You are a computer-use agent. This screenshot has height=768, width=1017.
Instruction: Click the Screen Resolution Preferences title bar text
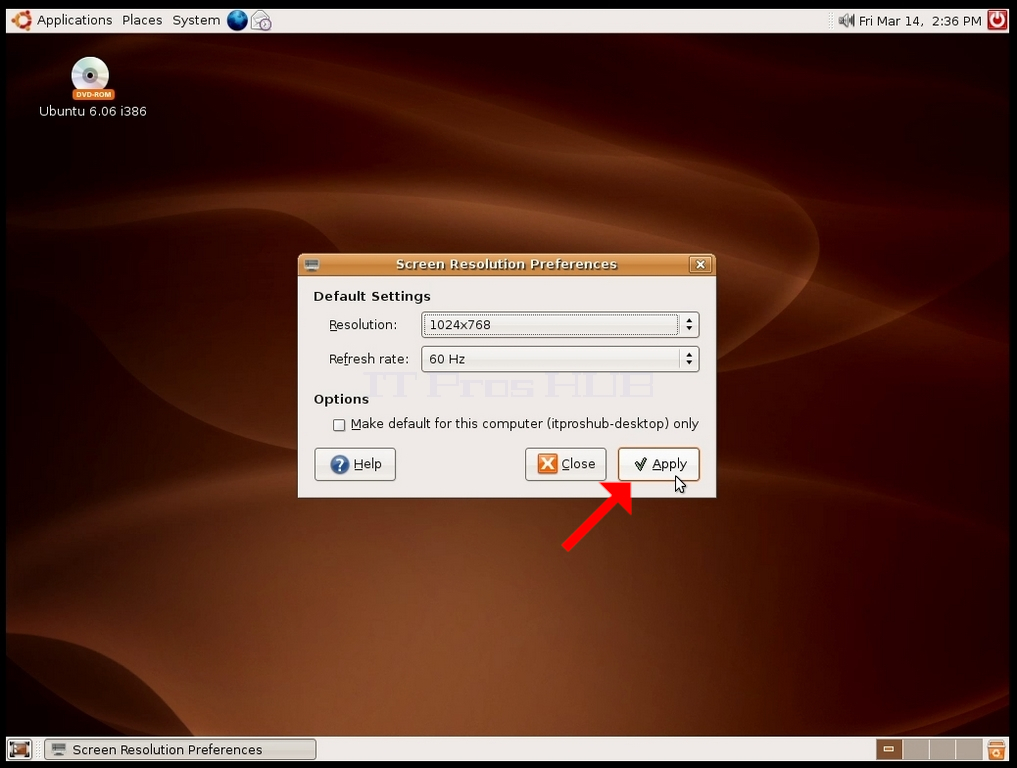(x=507, y=264)
